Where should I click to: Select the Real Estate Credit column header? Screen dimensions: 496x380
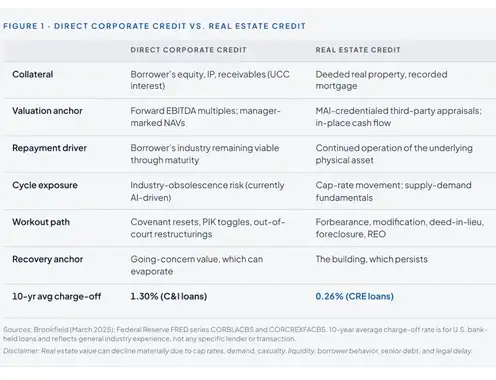(x=358, y=50)
